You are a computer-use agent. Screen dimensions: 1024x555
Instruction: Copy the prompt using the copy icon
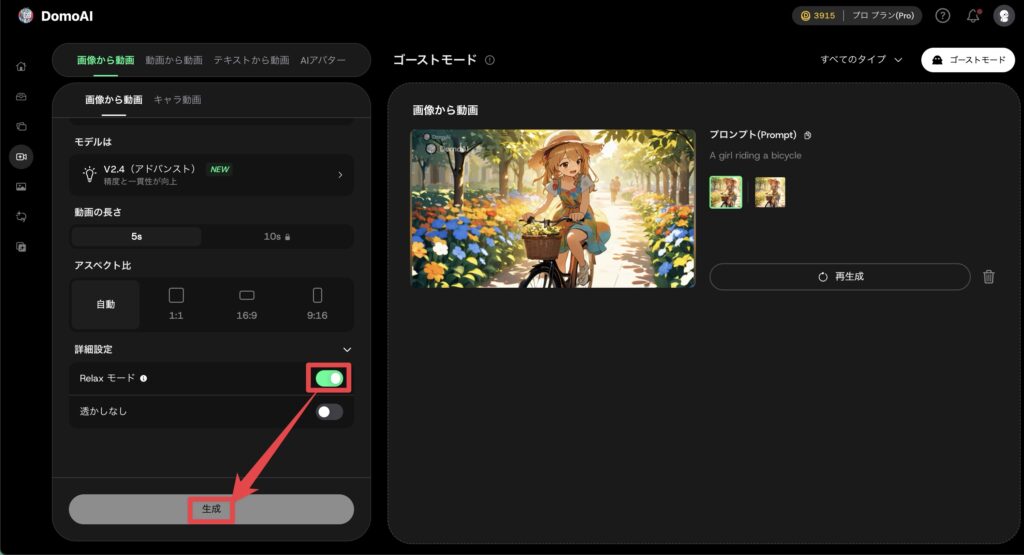(x=808, y=135)
